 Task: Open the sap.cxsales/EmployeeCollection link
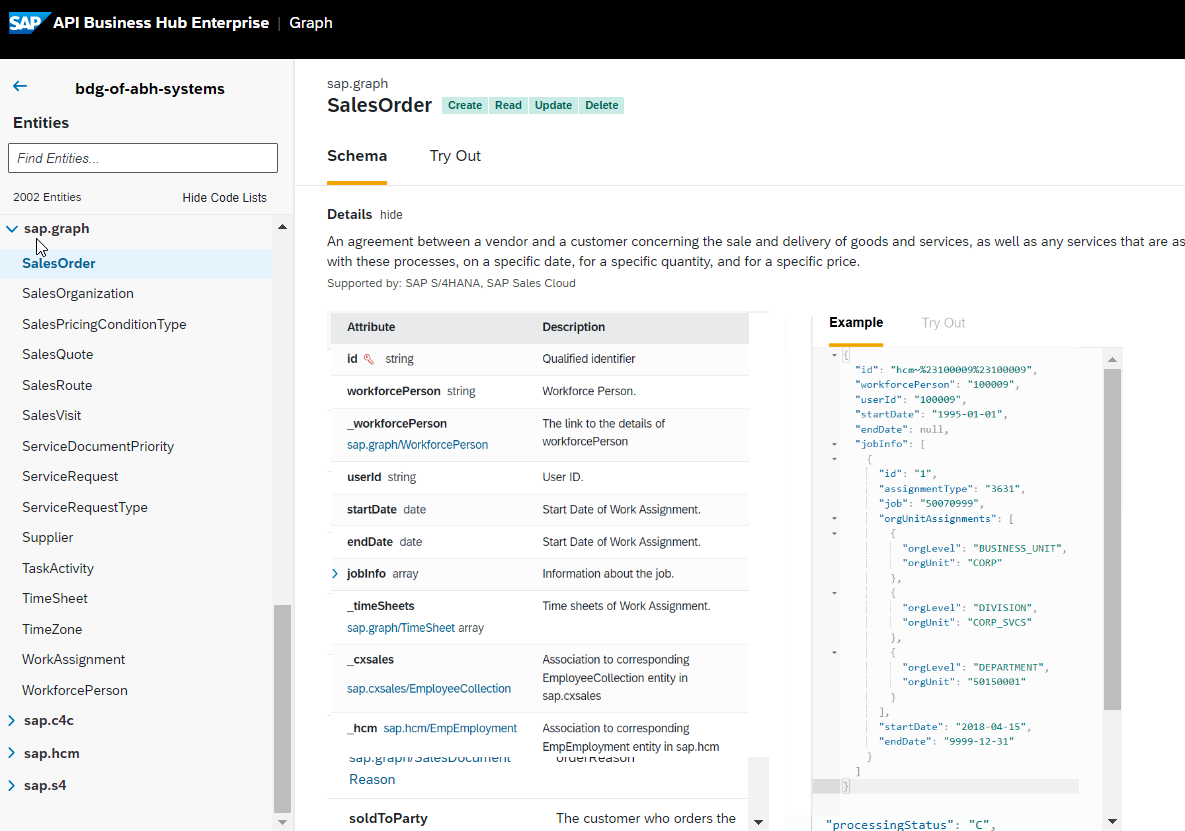(x=429, y=689)
